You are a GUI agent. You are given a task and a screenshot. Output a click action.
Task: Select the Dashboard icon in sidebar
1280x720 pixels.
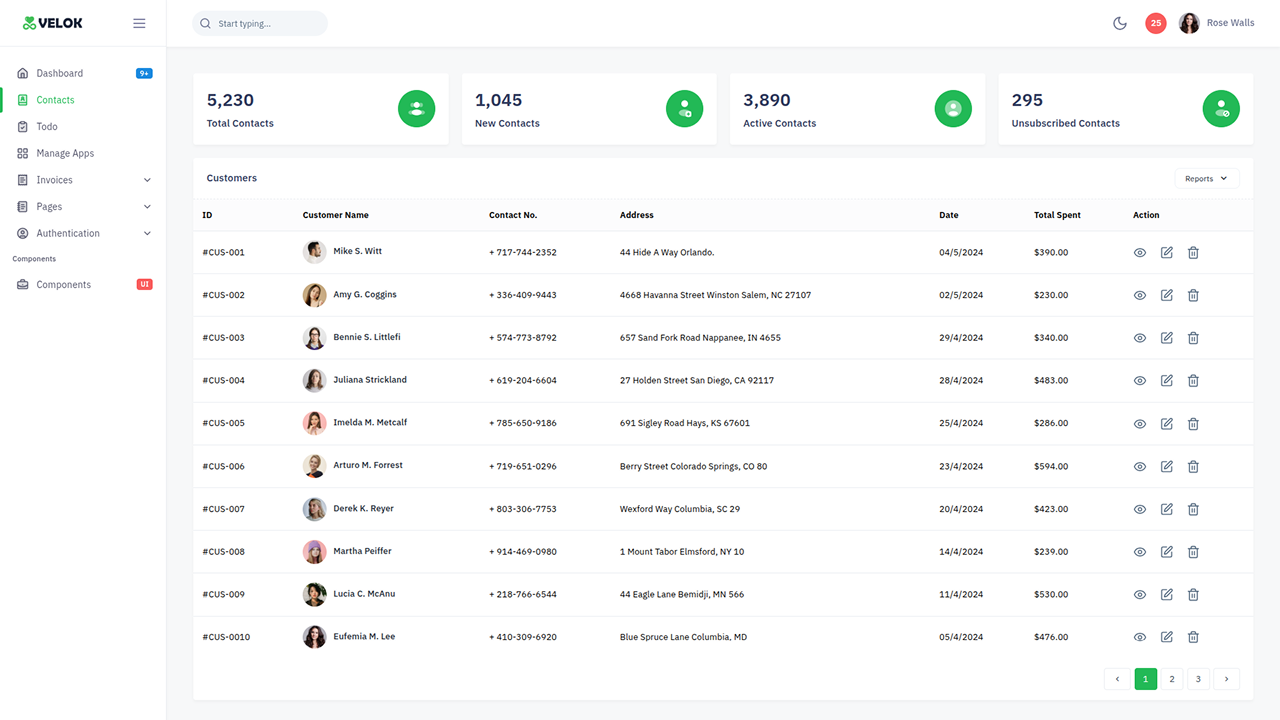22,72
